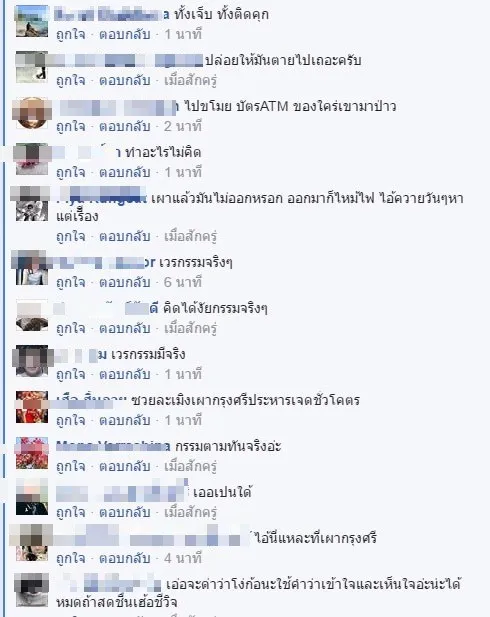Open avatar of ATM card commenter

(32, 113)
